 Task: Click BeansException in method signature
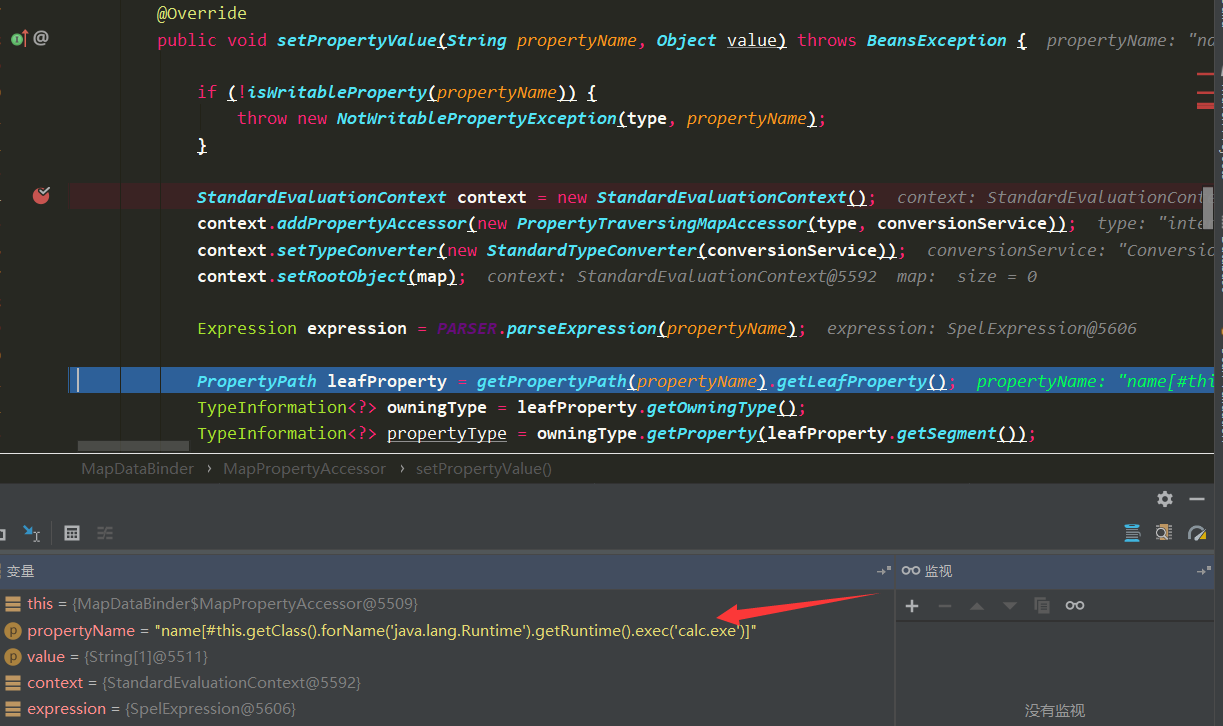point(937,40)
